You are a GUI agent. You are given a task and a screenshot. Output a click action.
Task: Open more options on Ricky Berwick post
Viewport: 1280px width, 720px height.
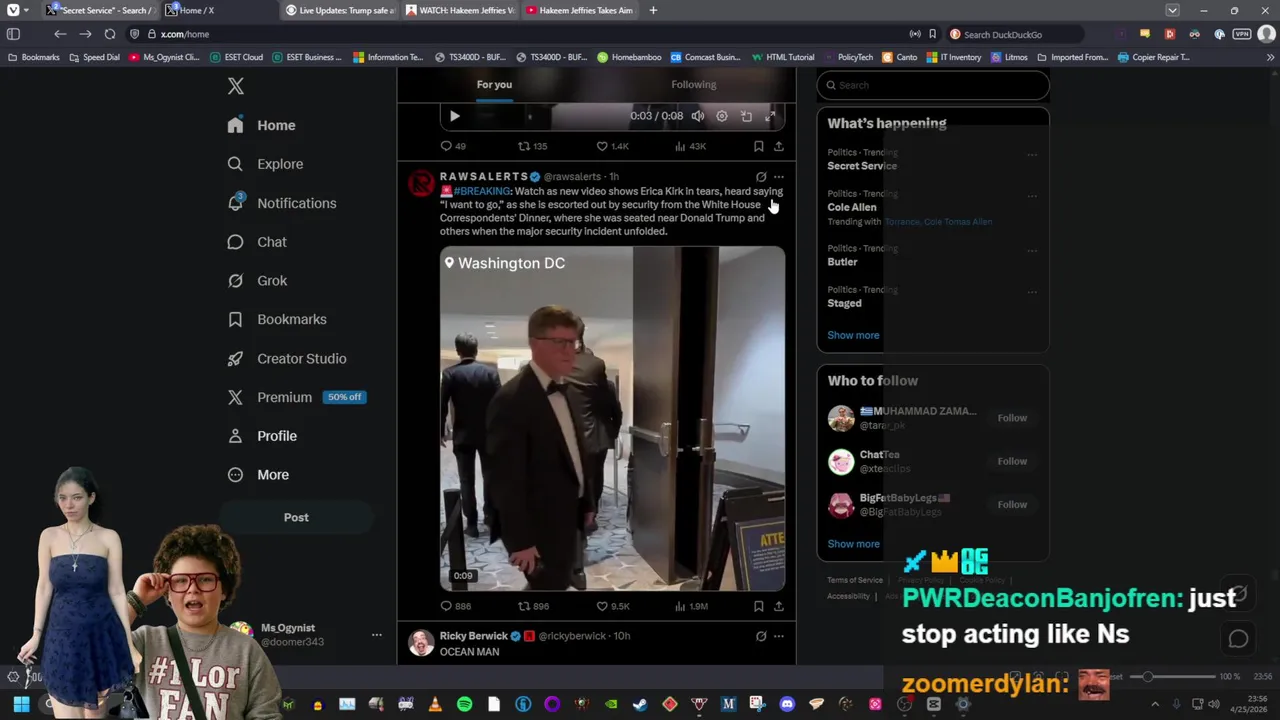click(779, 636)
